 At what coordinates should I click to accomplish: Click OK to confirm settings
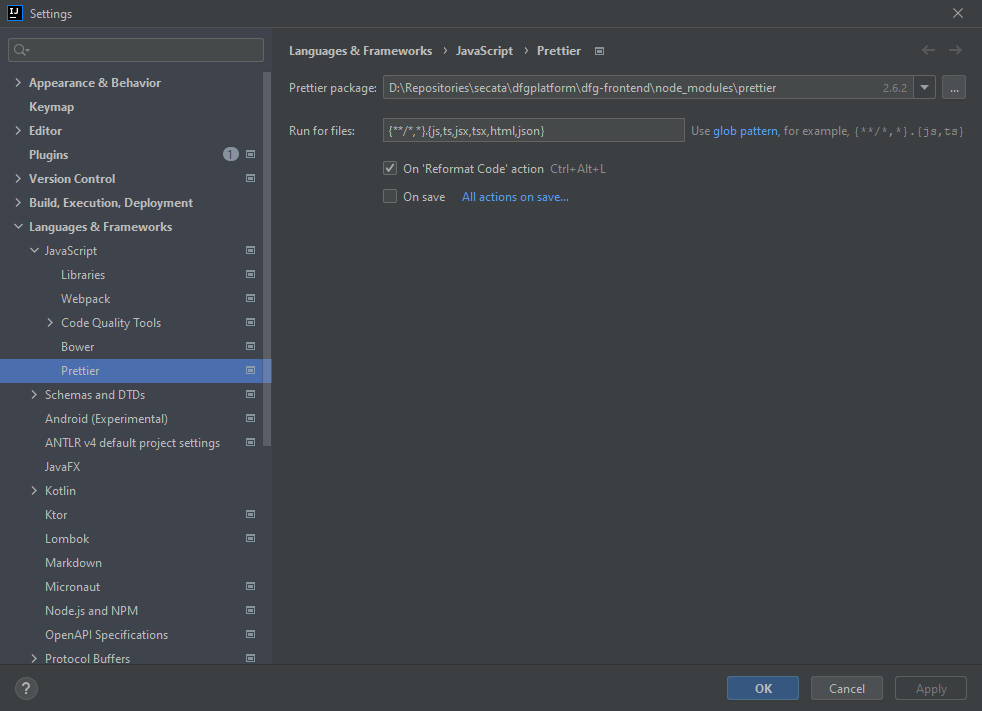(763, 688)
